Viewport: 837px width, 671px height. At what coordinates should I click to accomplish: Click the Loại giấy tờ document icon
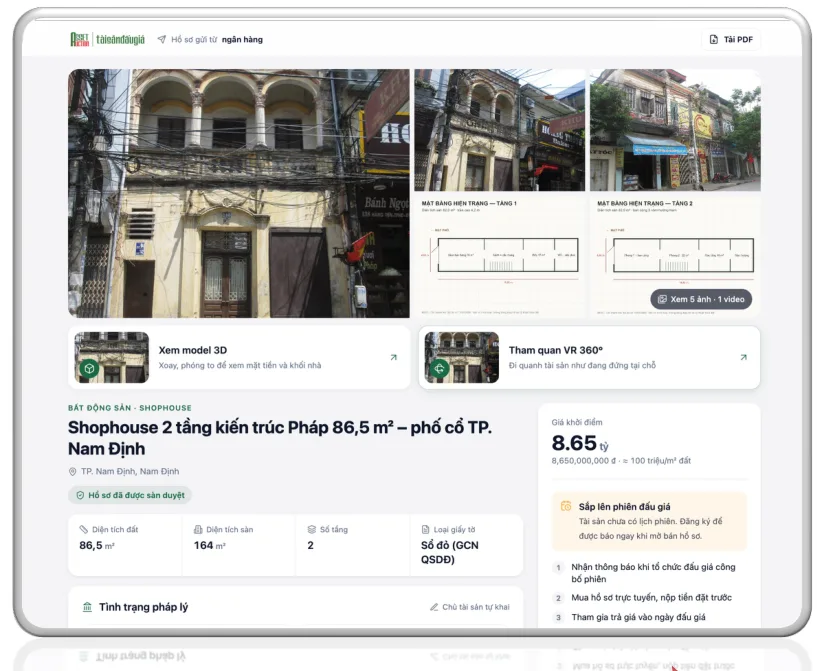[425, 530]
